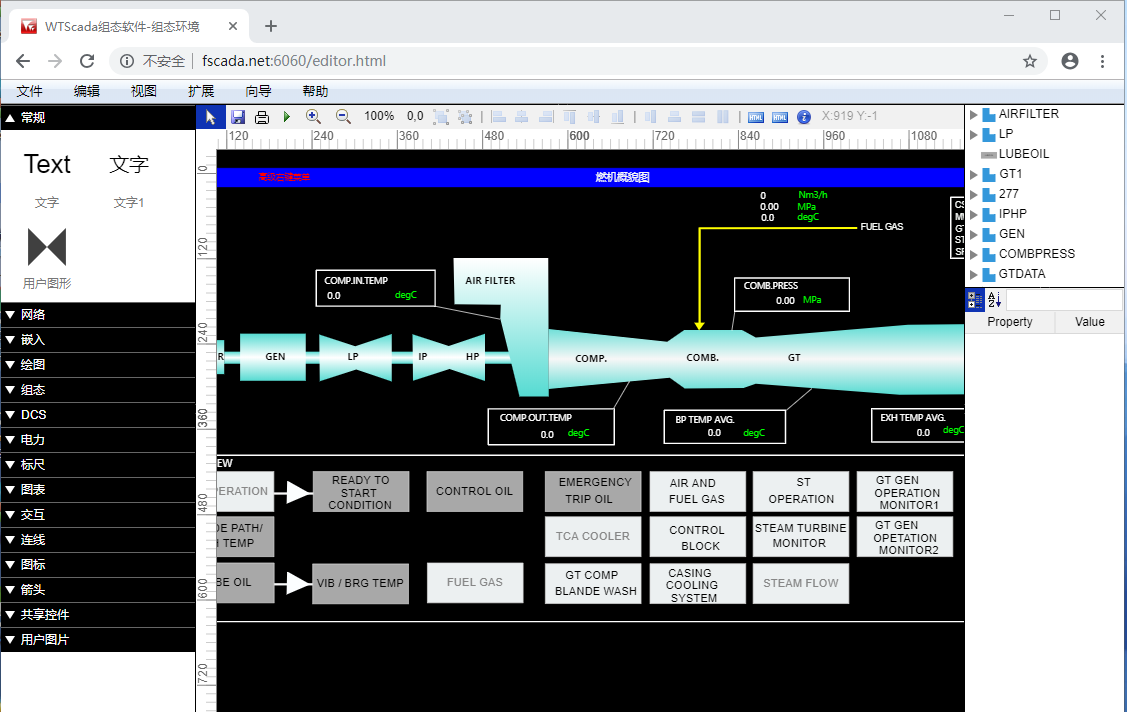Screen dimensions: 1127x712
Task: Collapse the 常规 palette section
Action: click(x=98, y=118)
